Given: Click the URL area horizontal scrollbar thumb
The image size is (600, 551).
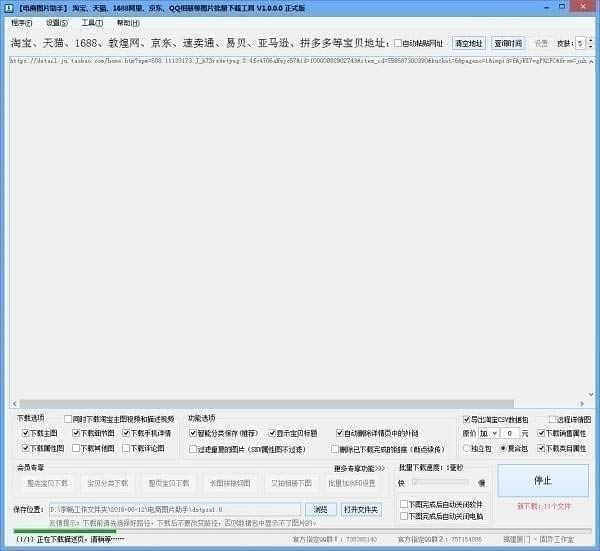Looking at the screenshot, I should (267, 404).
